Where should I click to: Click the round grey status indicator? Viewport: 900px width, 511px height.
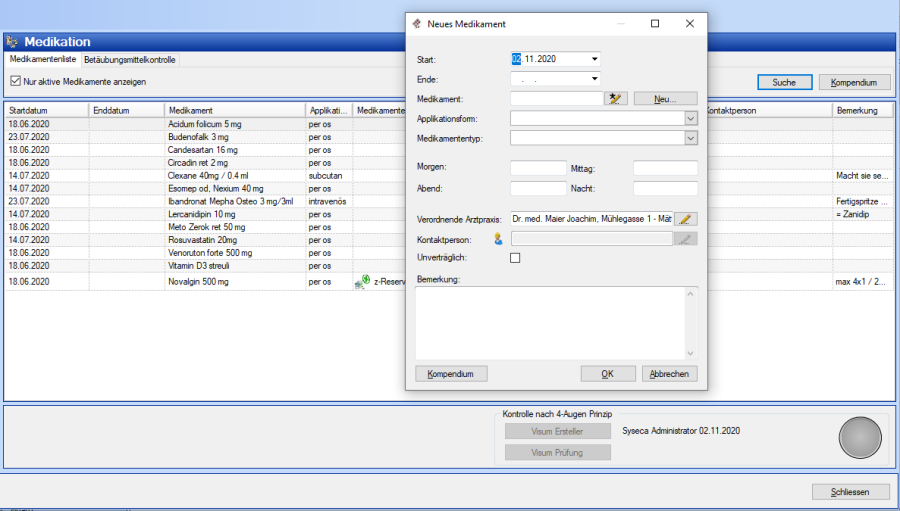[x=859, y=438]
